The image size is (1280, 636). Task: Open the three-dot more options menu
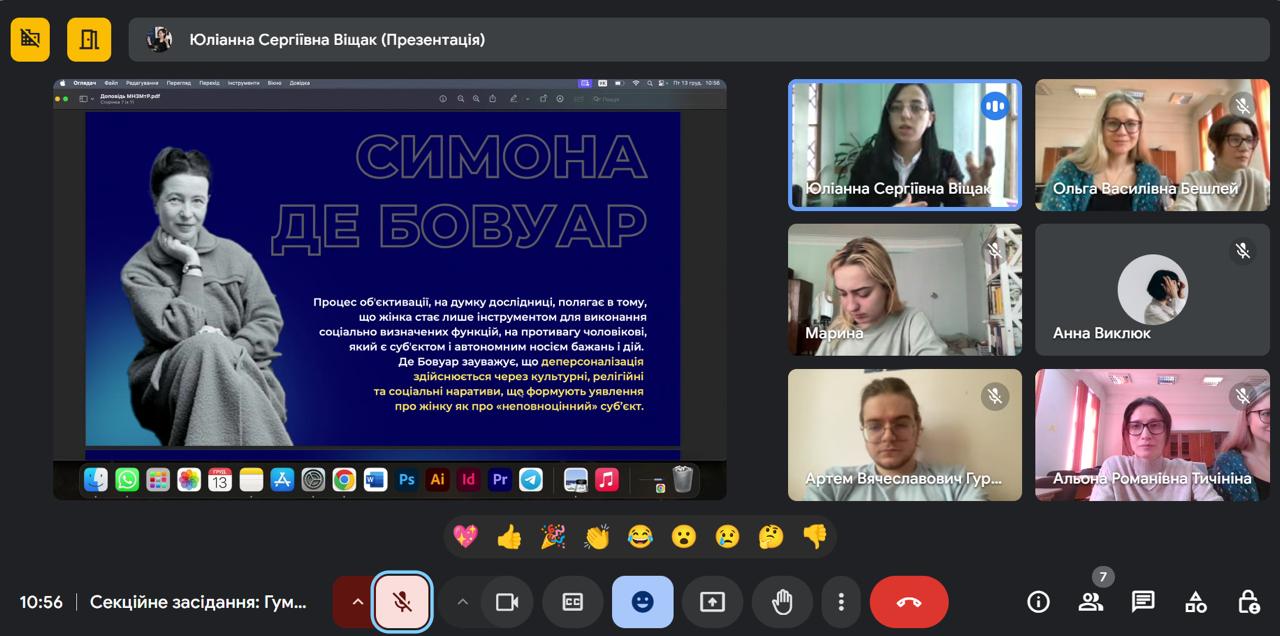click(x=841, y=601)
